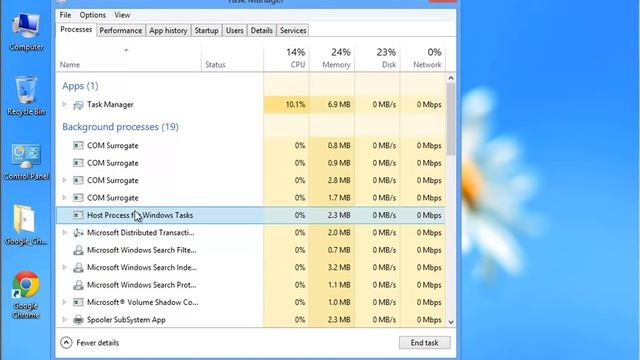
Task: Expand the Microsoft Volume Shadow Copy row
Action: (x=64, y=302)
